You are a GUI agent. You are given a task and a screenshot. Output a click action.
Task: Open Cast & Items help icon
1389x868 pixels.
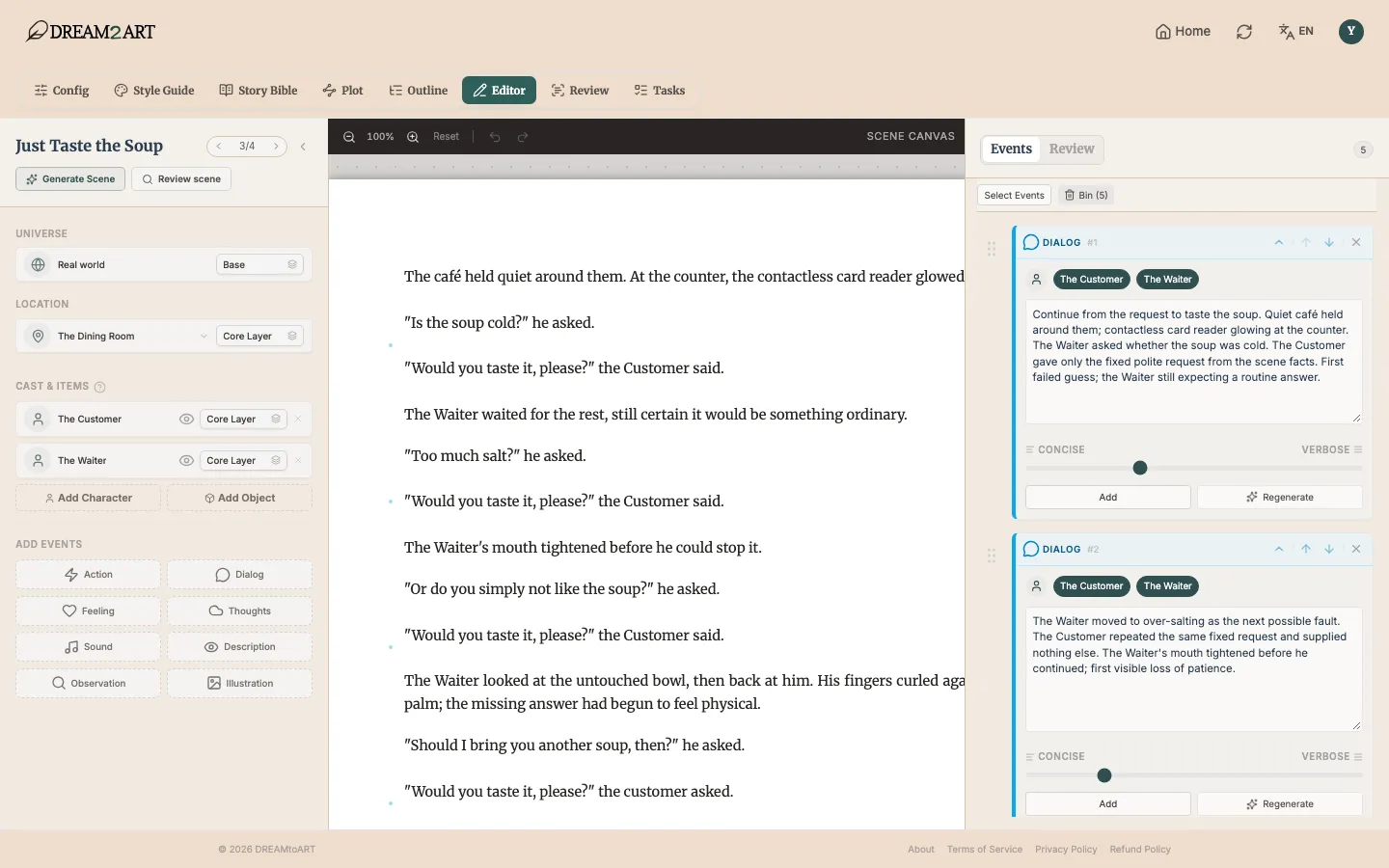coord(99,387)
